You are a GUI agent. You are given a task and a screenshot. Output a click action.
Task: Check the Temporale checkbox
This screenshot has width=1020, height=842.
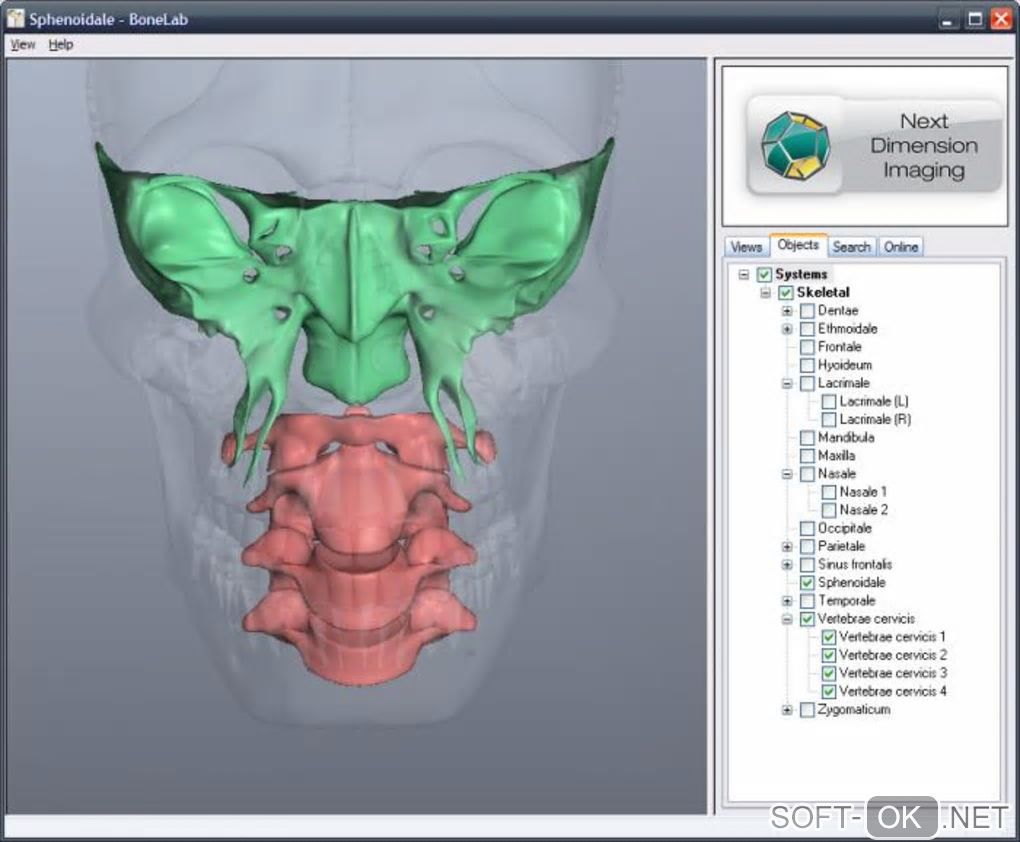click(807, 601)
